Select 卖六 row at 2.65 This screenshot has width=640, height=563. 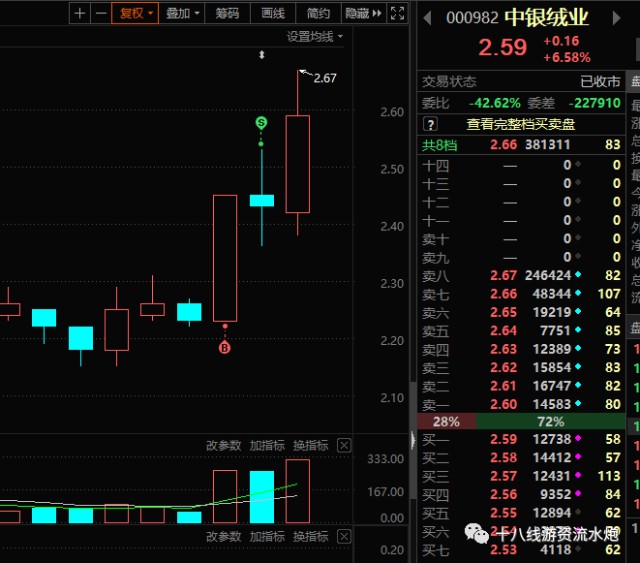(521, 312)
